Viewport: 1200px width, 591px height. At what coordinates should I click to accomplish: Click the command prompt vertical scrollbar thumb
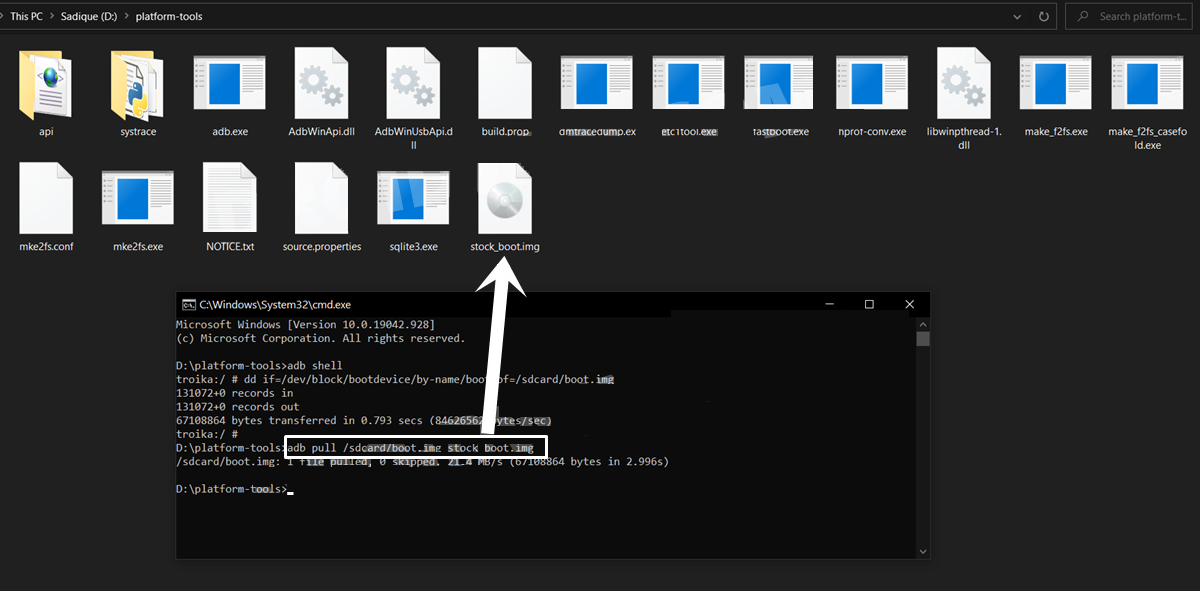point(923,339)
